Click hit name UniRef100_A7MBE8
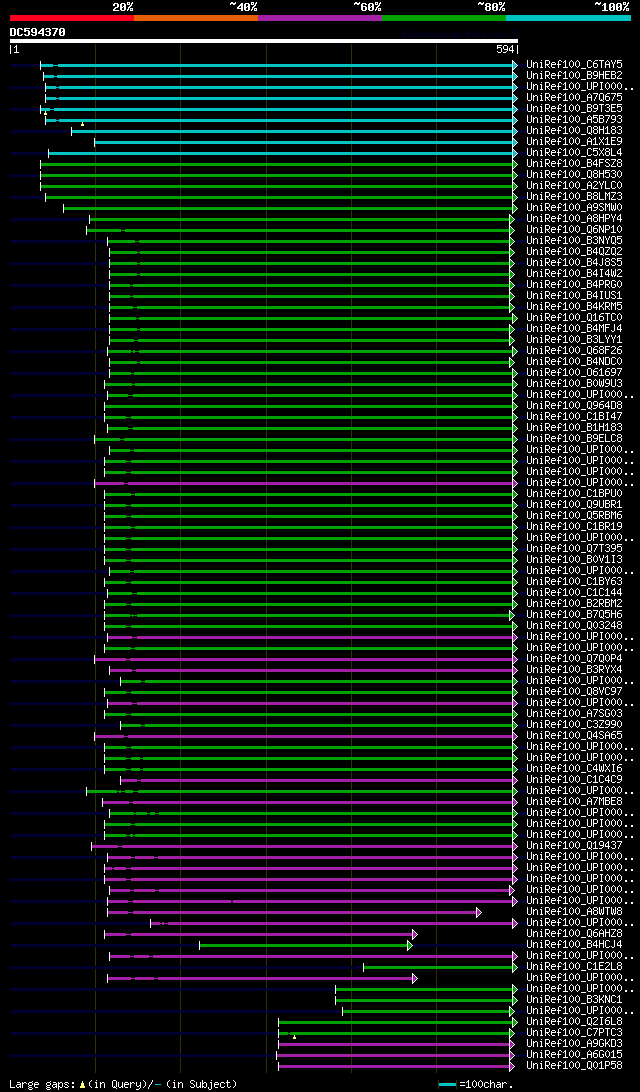This screenshot has width=640, height=1092. point(575,802)
